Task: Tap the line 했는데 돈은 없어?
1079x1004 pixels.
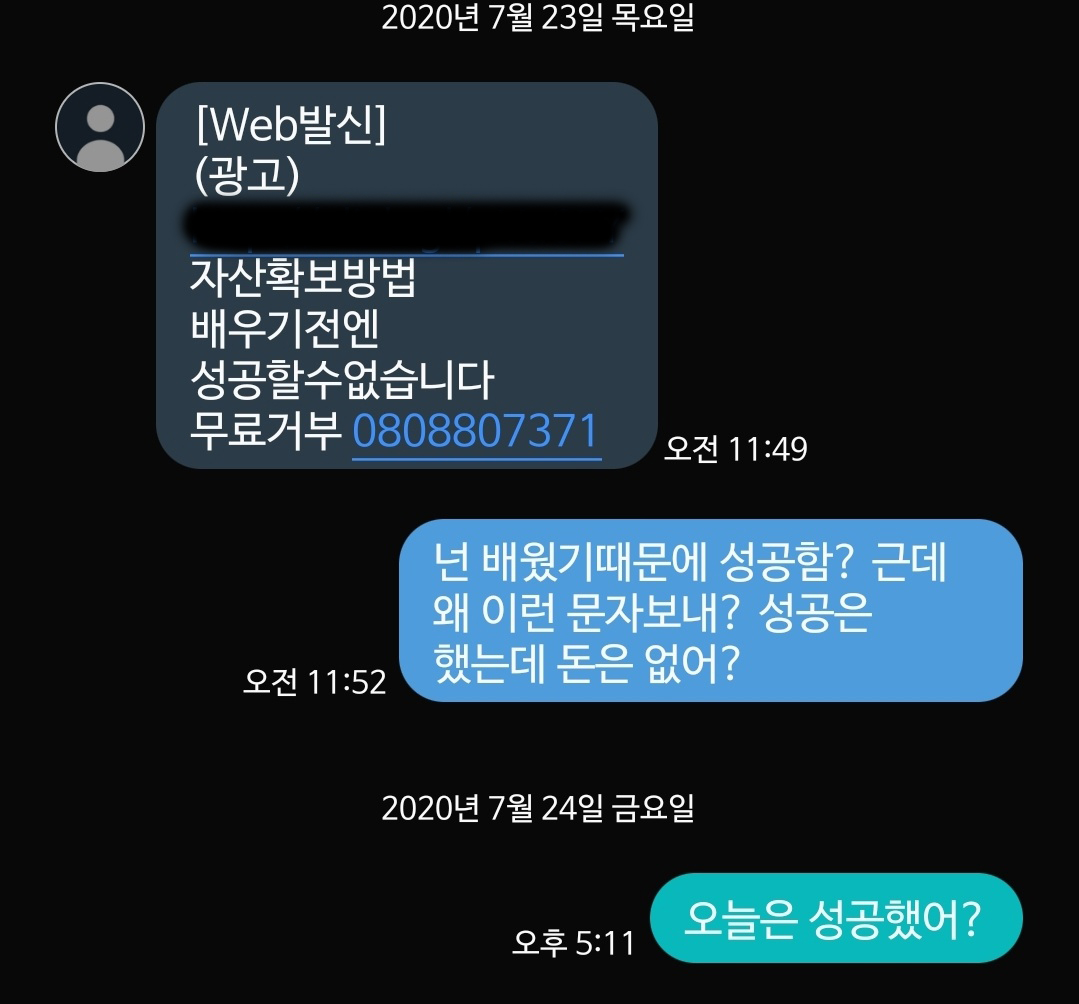Action: (x=586, y=663)
